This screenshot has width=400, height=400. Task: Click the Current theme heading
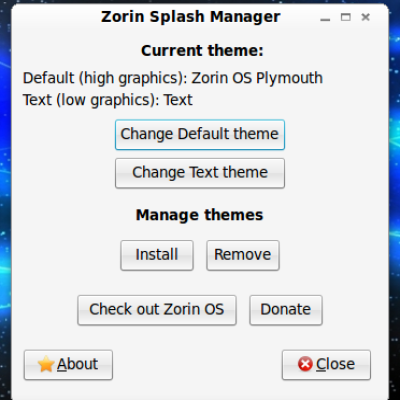point(202,51)
